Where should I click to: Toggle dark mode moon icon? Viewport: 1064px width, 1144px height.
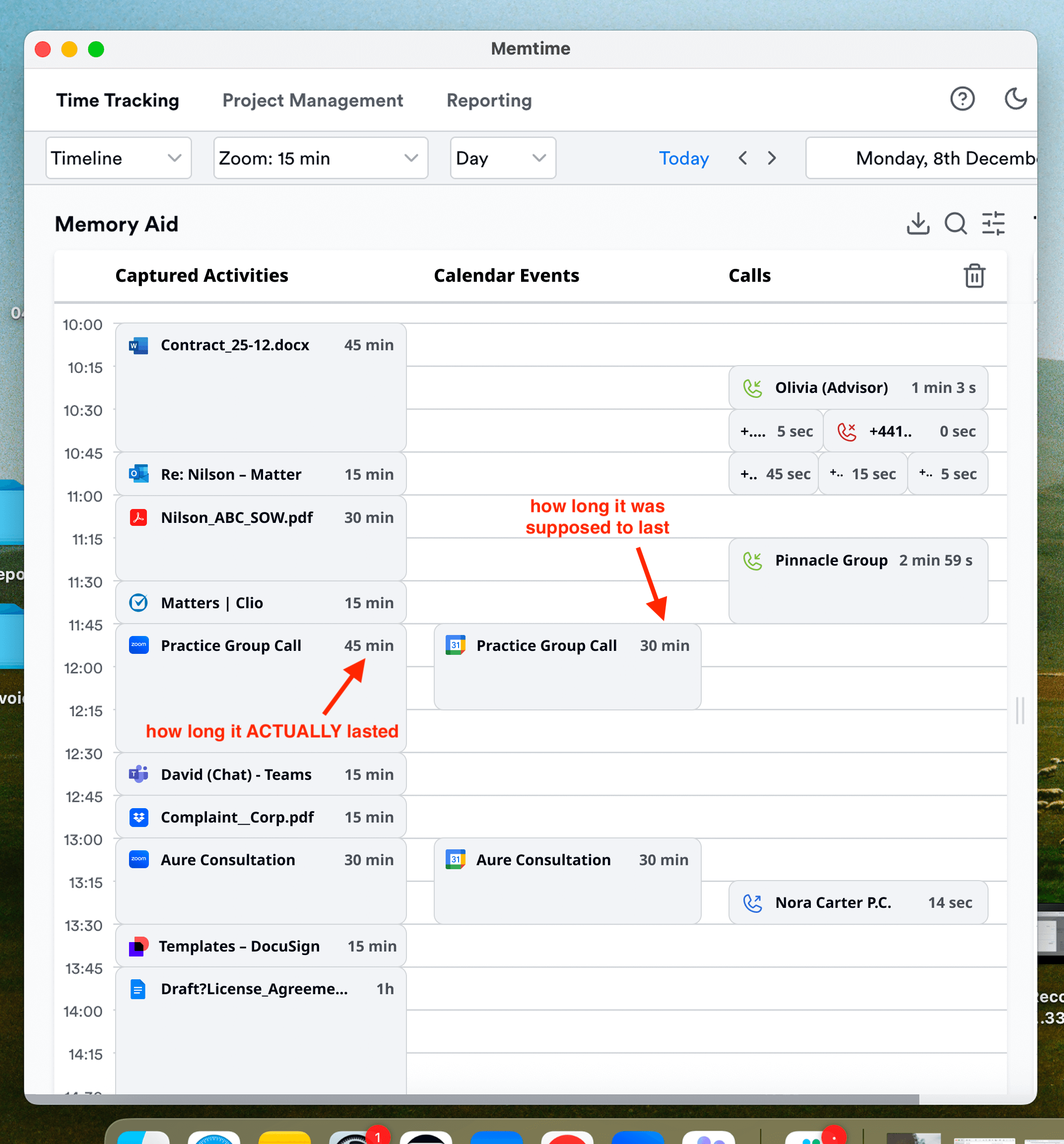click(x=1015, y=99)
